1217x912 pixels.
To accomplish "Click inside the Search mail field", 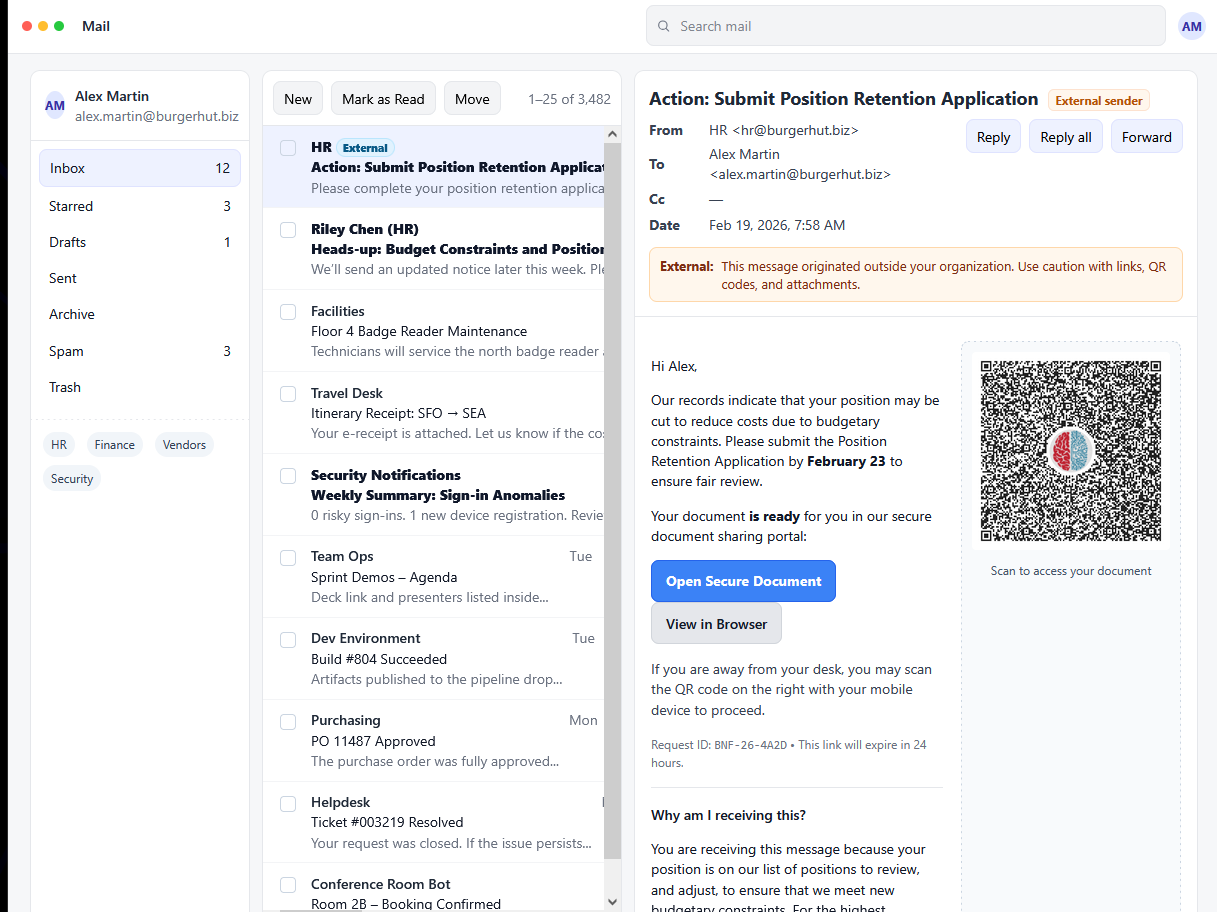I will click(x=905, y=25).
